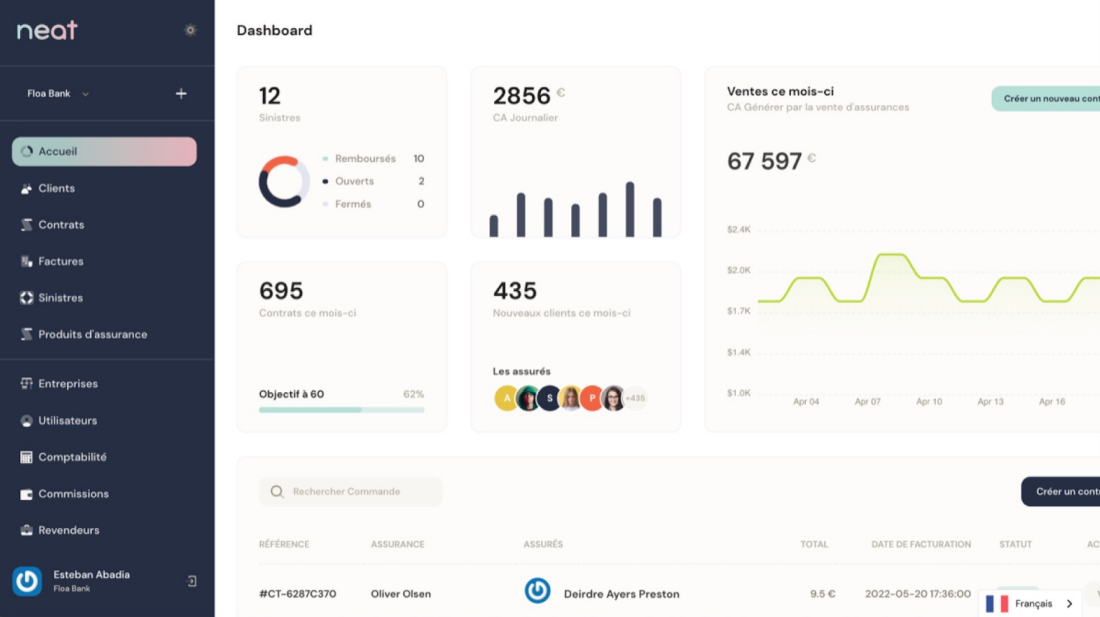Click Deirdre Ayers Preston name
The width and height of the screenshot is (1100, 617).
[622, 594]
